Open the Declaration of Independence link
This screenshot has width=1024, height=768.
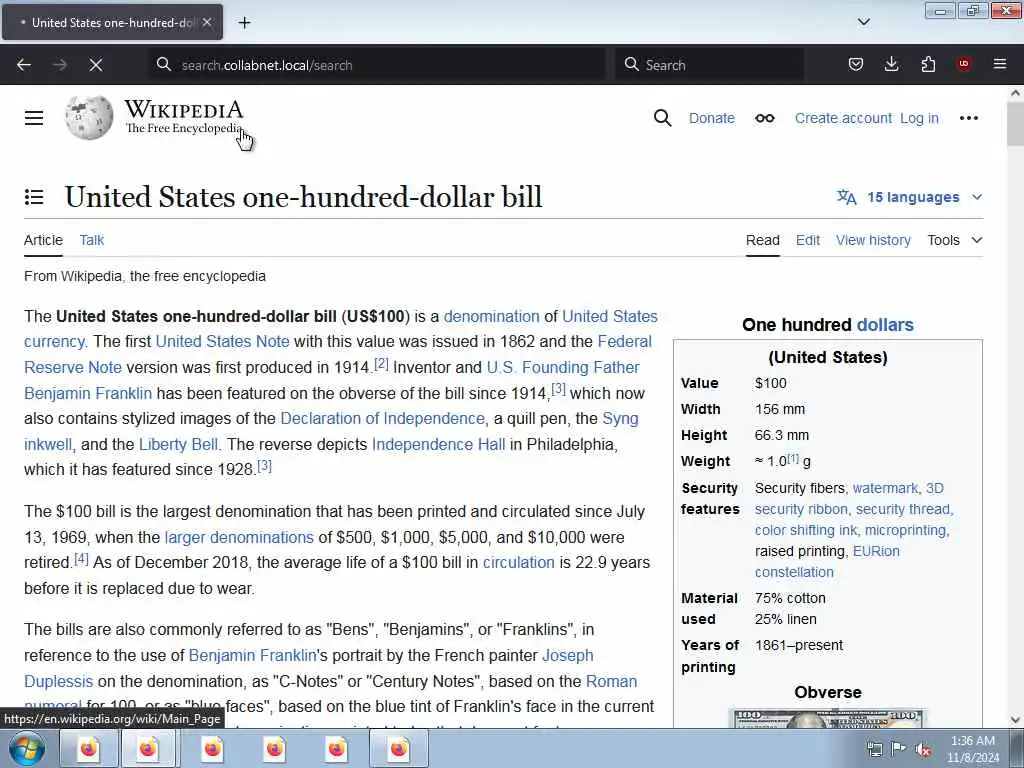383,418
